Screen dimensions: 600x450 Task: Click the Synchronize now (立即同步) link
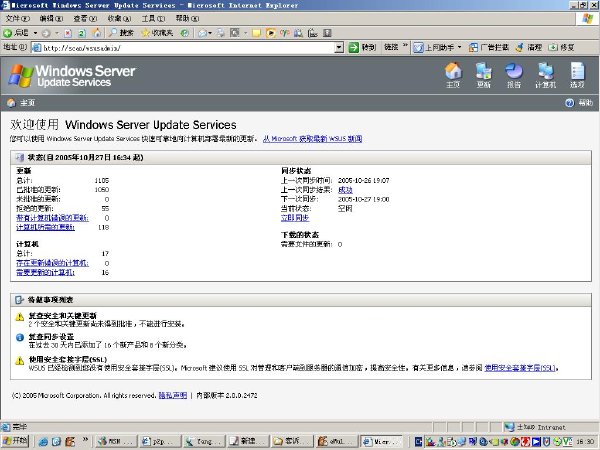[x=295, y=218]
